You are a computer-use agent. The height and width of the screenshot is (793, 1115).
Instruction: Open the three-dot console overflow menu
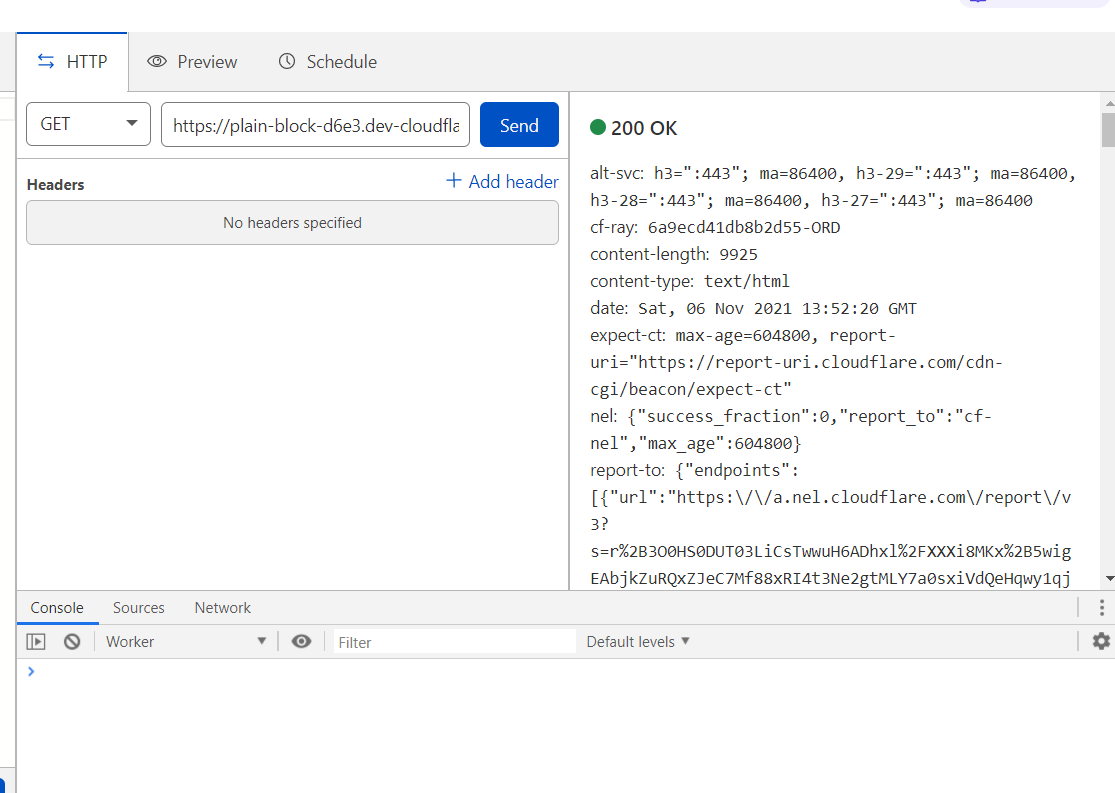[x=1101, y=607]
